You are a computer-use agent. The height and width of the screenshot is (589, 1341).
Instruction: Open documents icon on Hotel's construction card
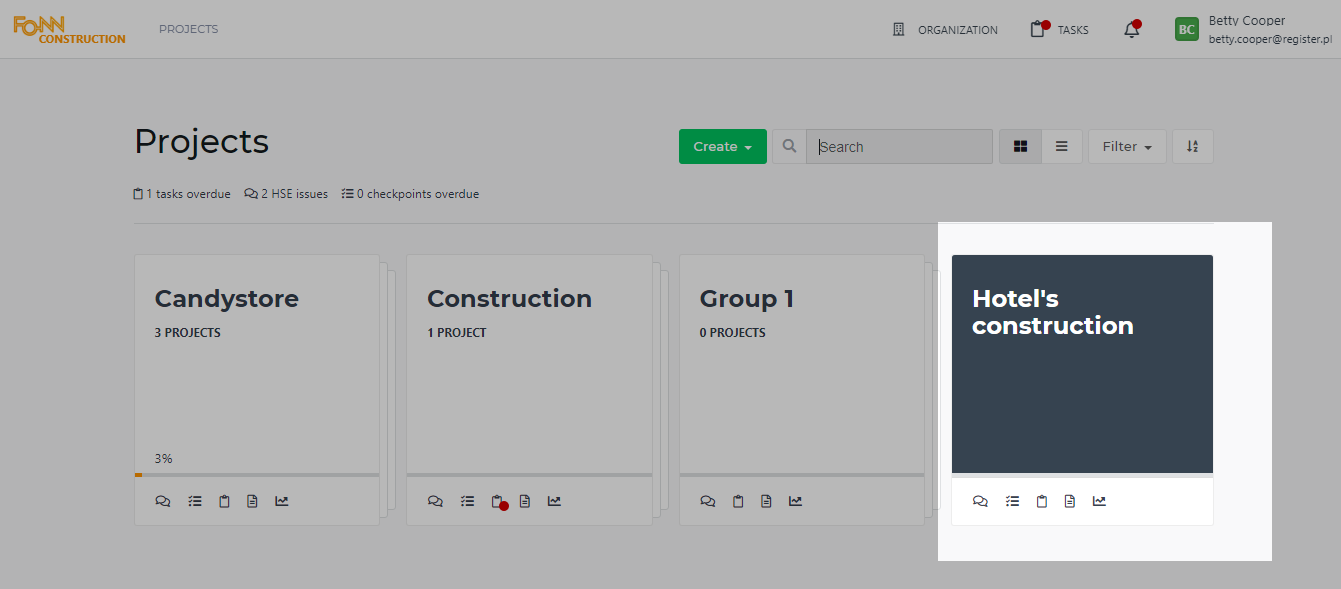coord(1070,501)
